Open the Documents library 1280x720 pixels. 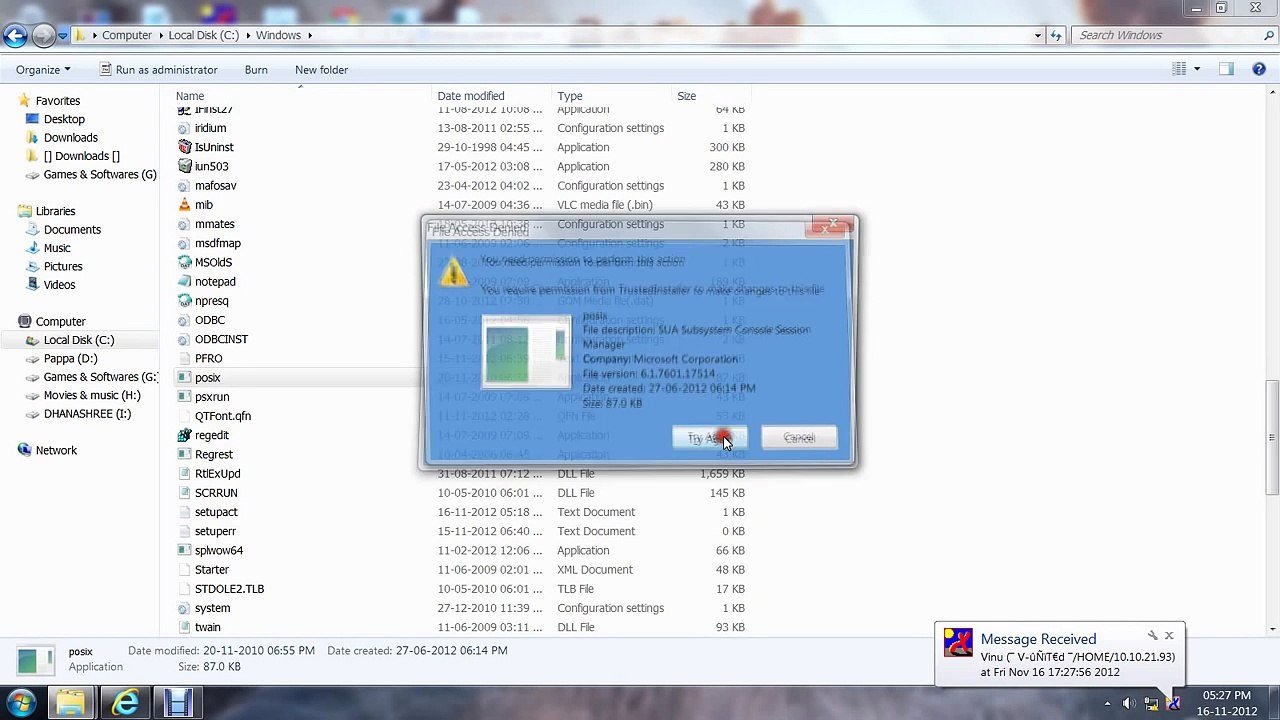[x=72, y=230]
